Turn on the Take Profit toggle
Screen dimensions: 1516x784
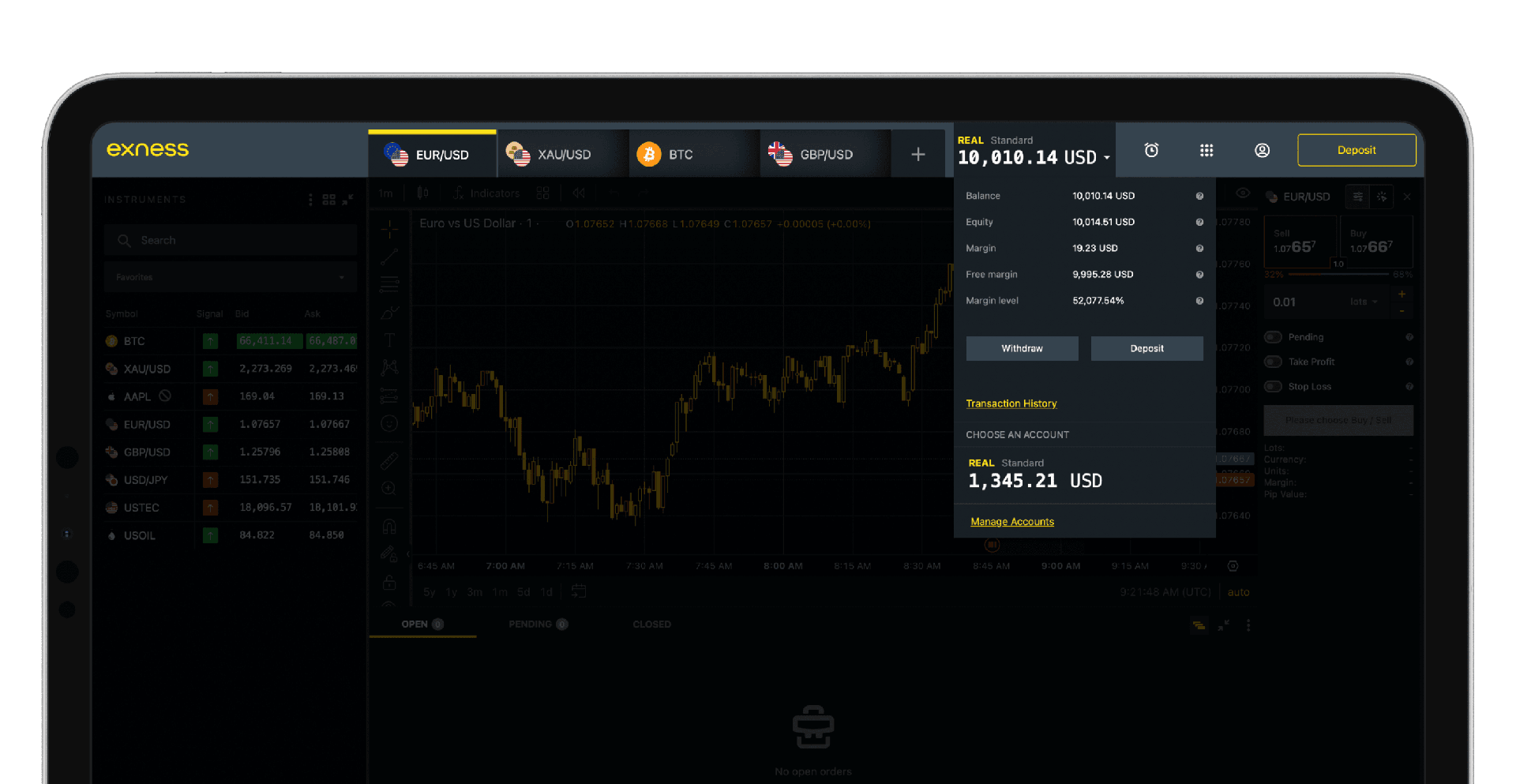click(x=1273, y=362)
